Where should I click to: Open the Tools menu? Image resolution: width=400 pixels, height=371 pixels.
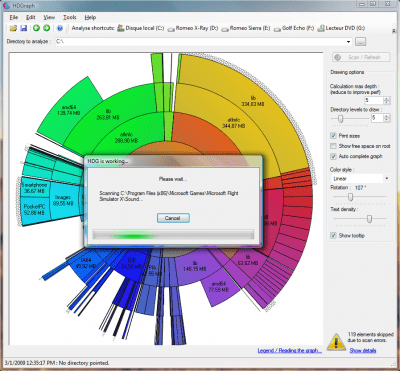(70, 17)
